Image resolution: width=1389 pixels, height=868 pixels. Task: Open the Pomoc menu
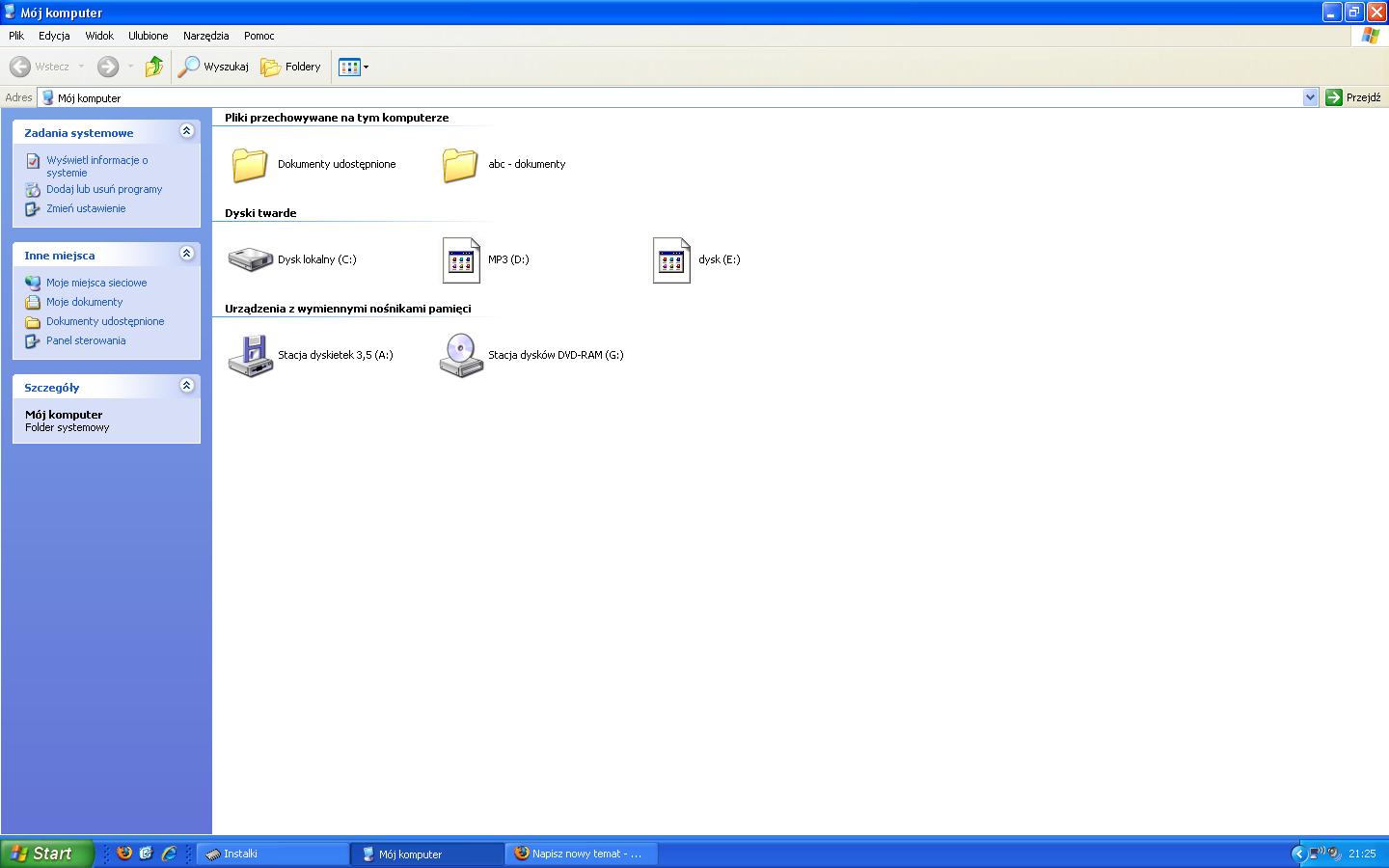point(259,36)
